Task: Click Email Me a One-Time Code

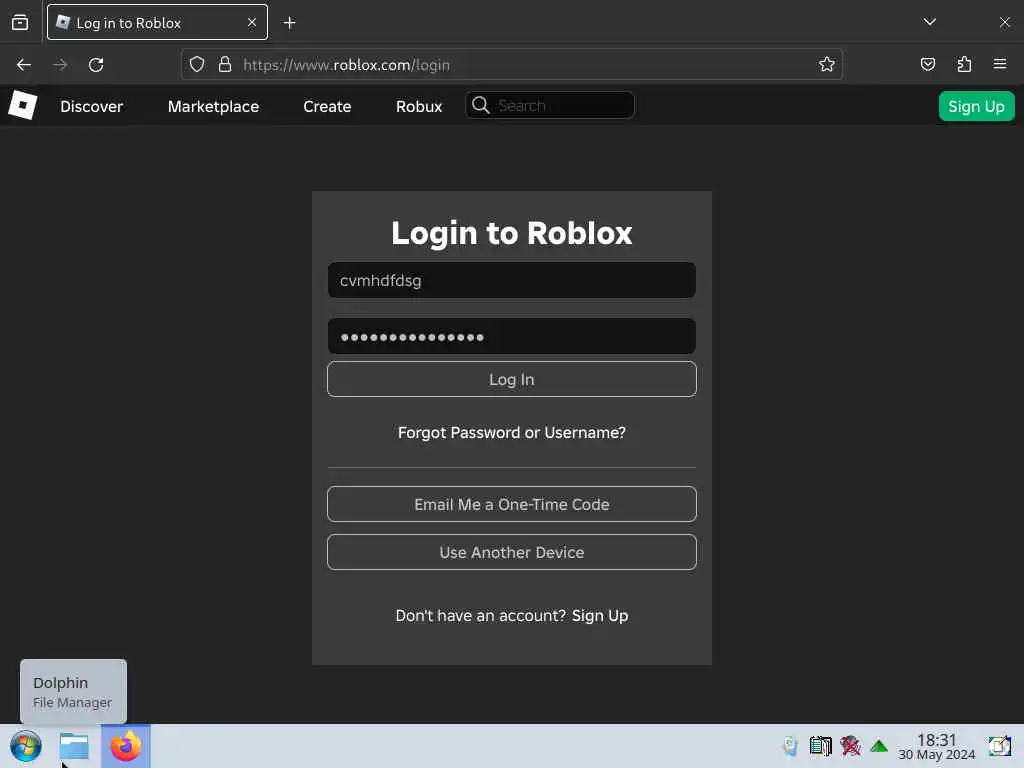Action: pyautogui.click(x=511, y=504)
